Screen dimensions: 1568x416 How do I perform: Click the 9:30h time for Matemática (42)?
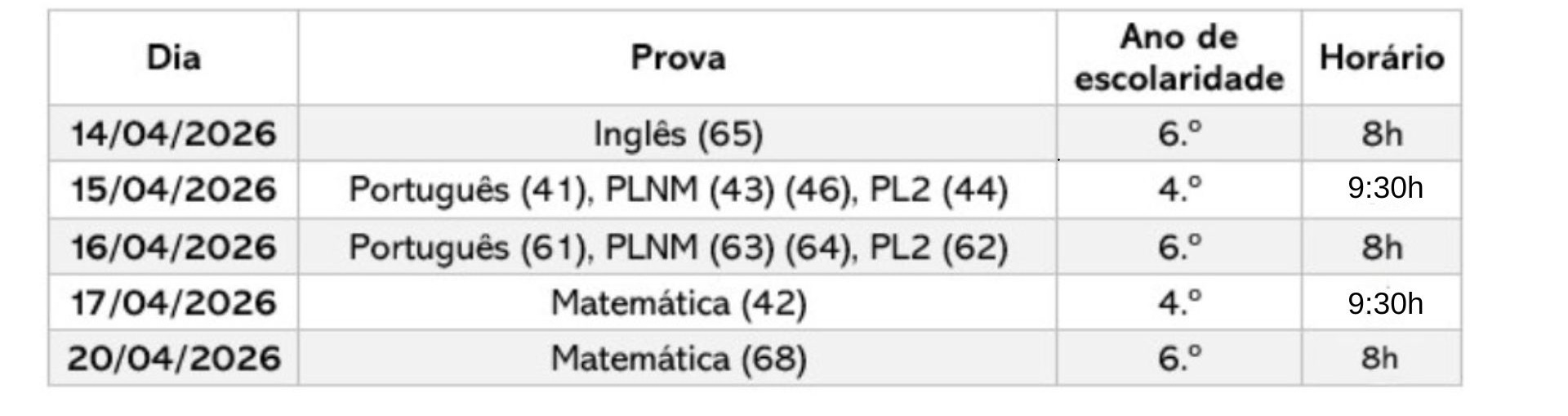(x=1385, y=304)
